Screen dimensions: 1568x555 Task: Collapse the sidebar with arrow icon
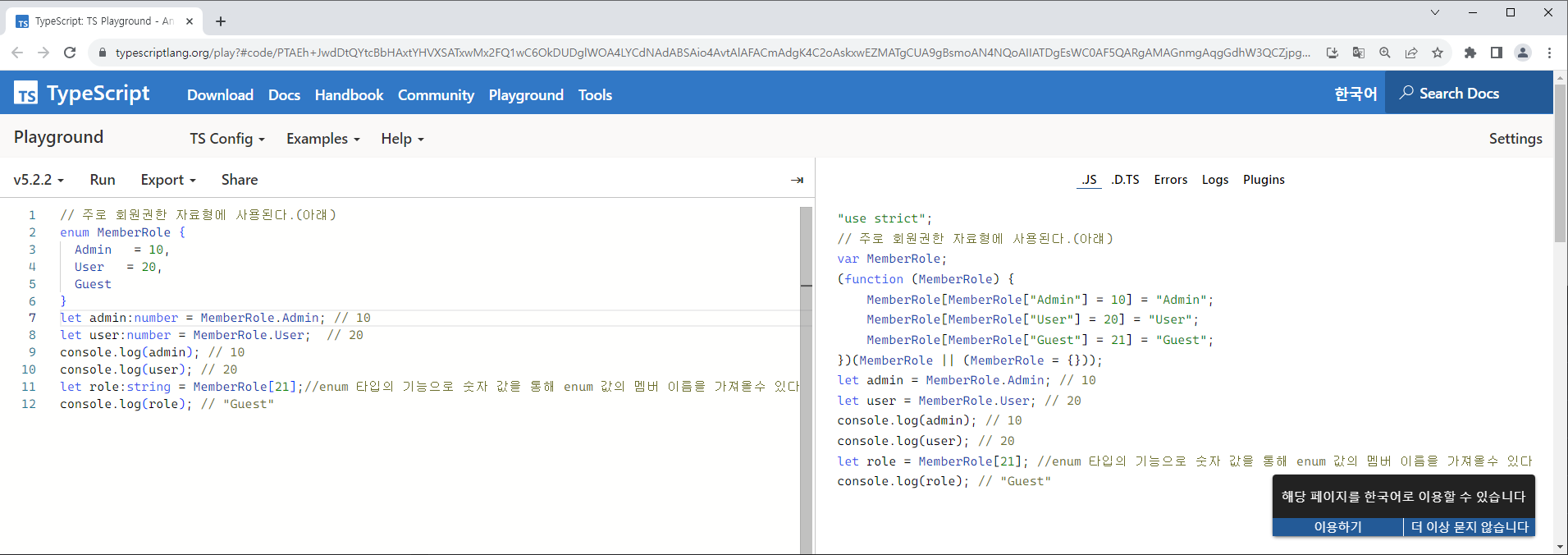797,180
